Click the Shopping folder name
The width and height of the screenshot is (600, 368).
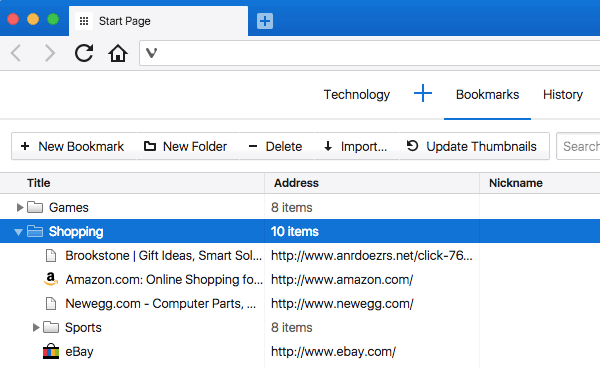(76, 231)
